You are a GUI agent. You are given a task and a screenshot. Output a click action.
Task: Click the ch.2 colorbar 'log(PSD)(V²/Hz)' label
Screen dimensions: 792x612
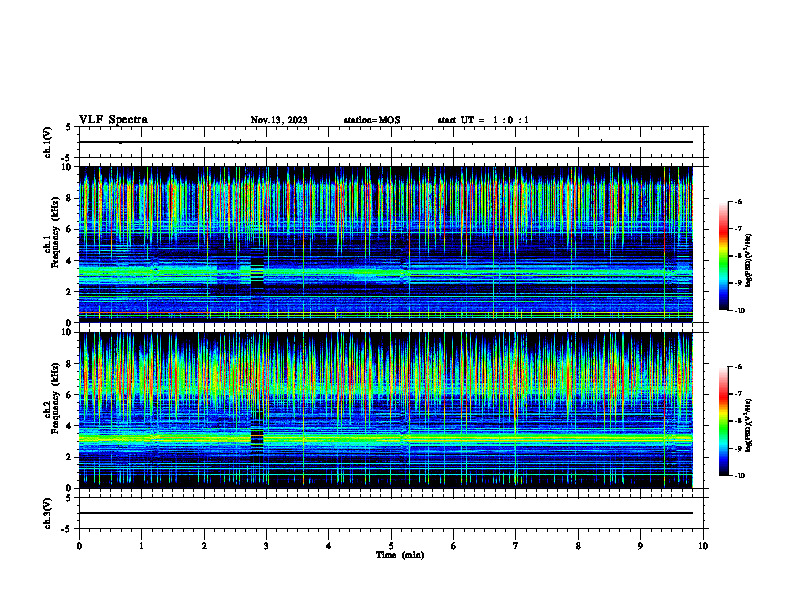(750, 426)
